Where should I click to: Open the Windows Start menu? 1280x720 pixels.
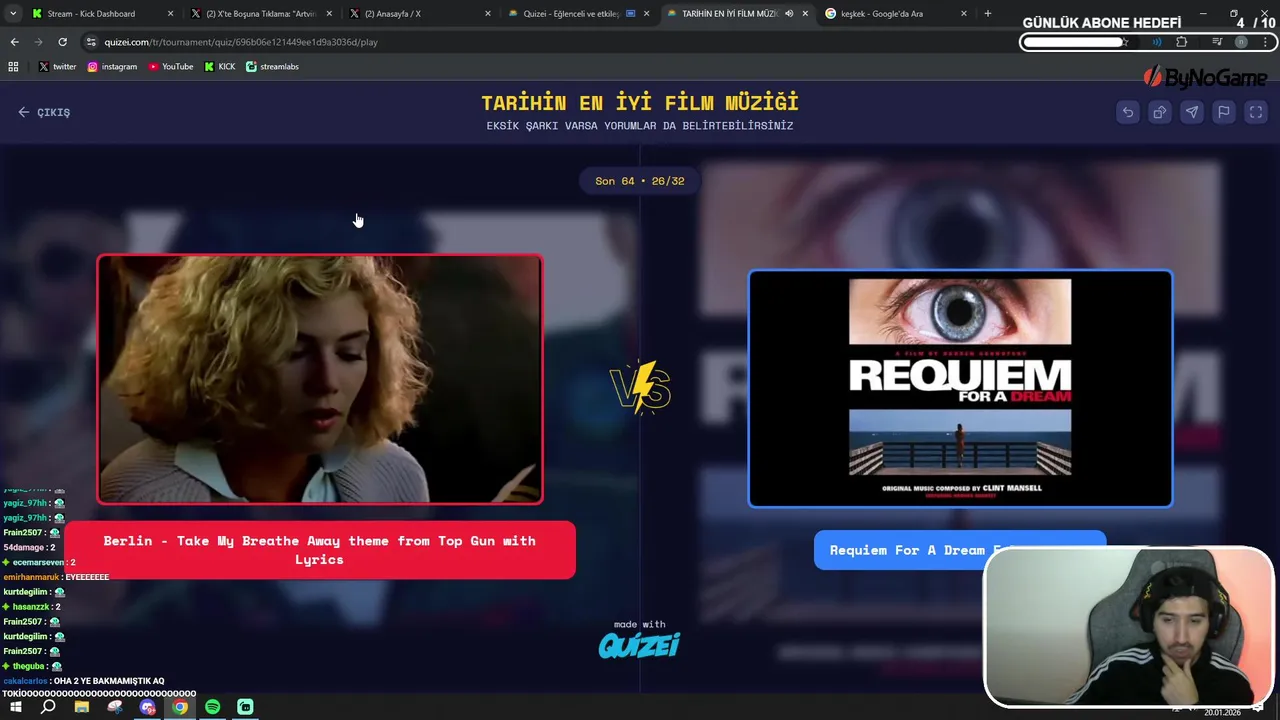click(16, 707)
